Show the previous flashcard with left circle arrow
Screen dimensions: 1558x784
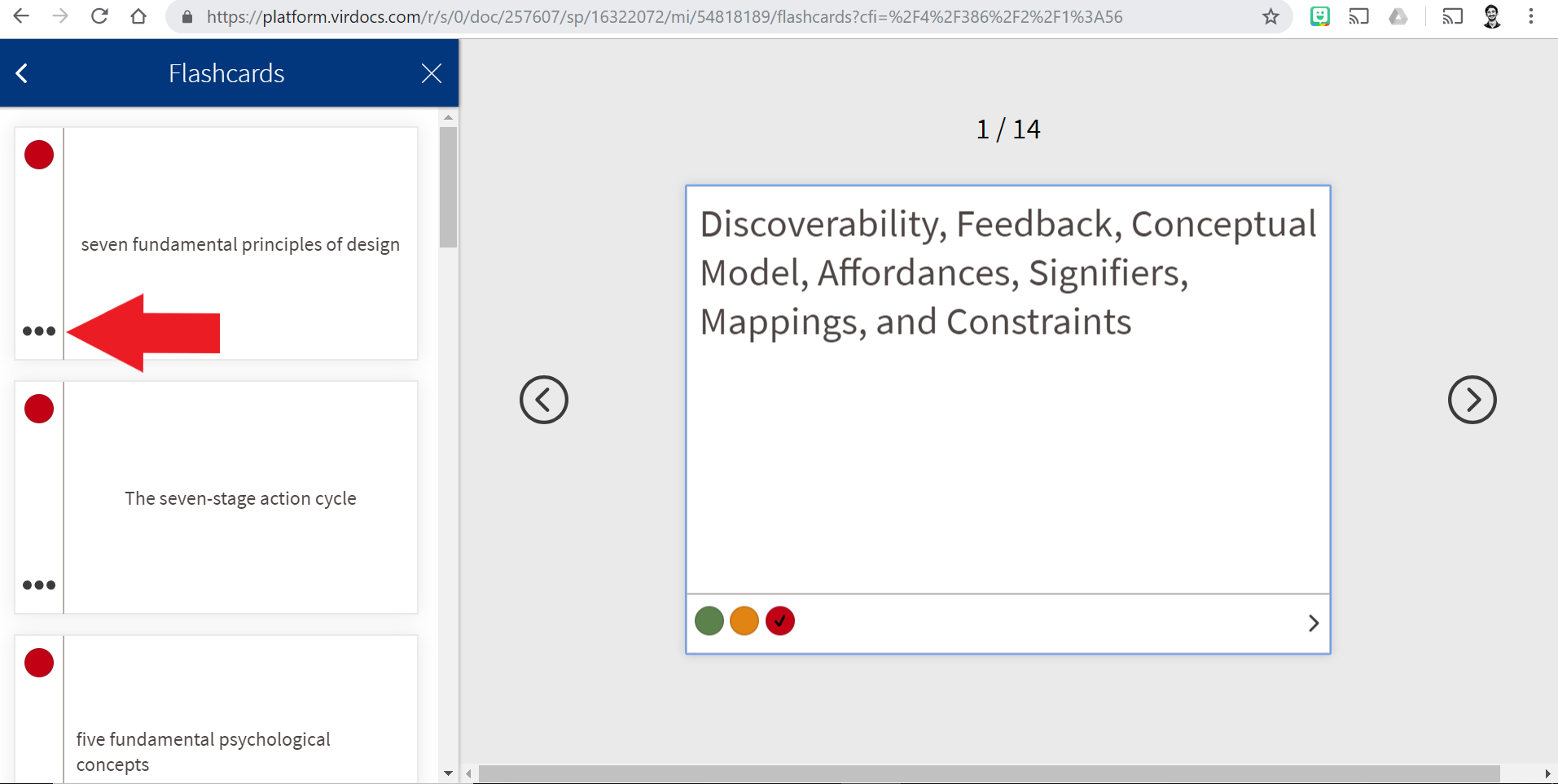point(543,400)
